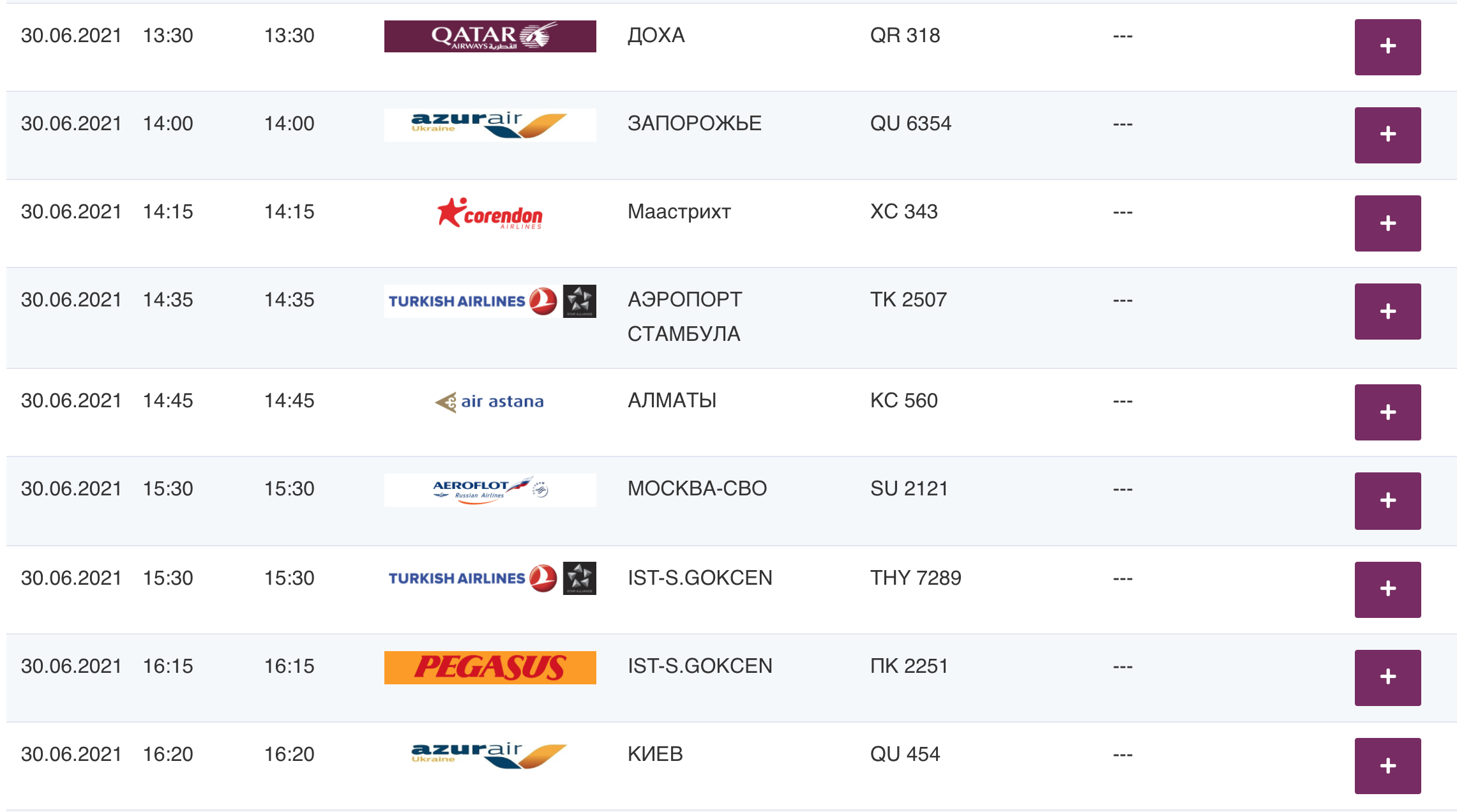Click the Маастрихт destination
This screenshot has height=812, width=1457.
coord(679,211)
